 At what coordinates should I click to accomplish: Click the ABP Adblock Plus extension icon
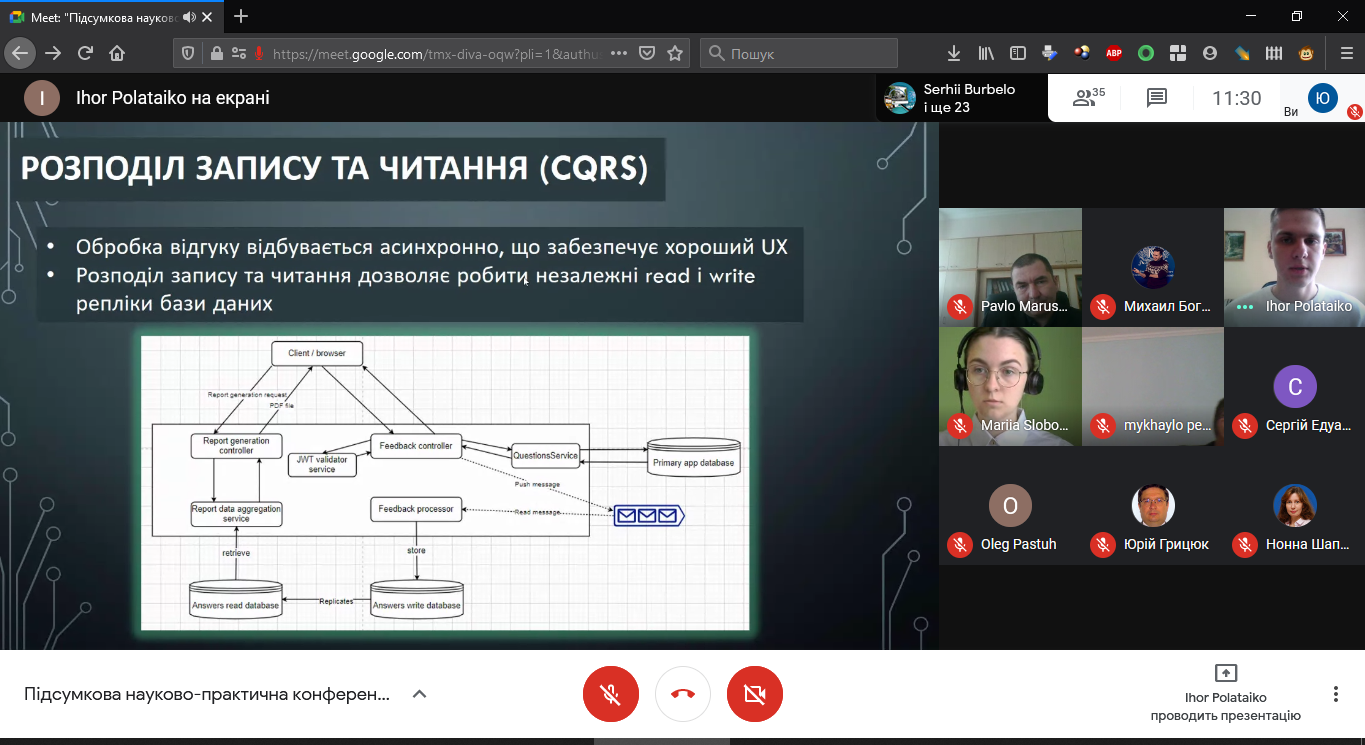1113,53
